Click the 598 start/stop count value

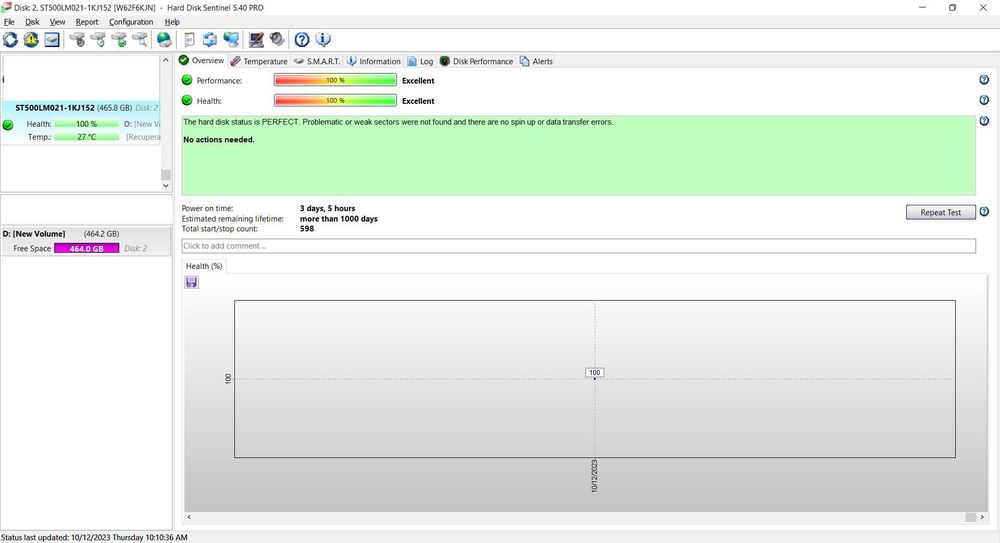(307, 228)
